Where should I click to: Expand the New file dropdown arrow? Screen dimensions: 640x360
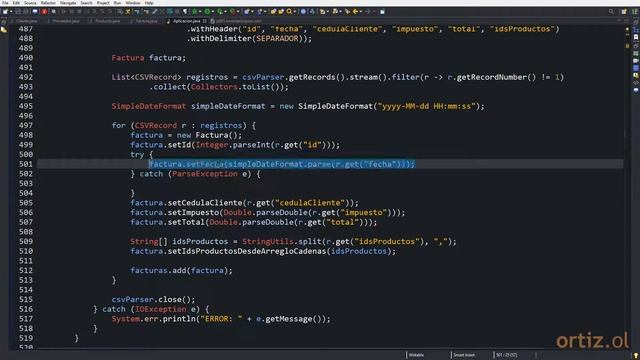point(11,11)
